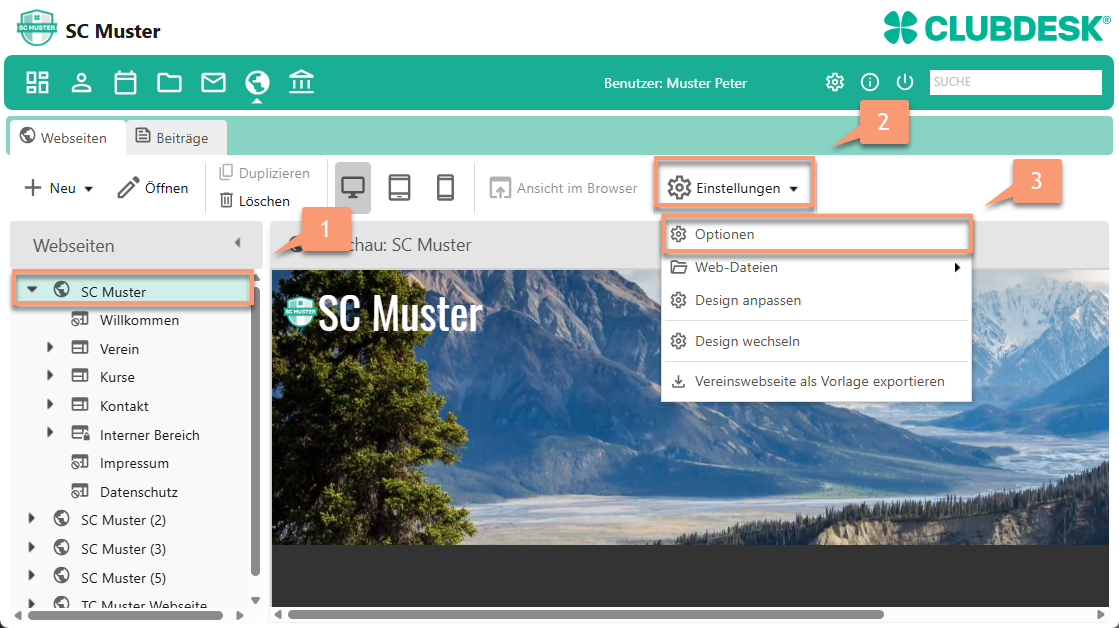
Task: Click the Impressum page icon in tree
Action: [x=80, y=462]
